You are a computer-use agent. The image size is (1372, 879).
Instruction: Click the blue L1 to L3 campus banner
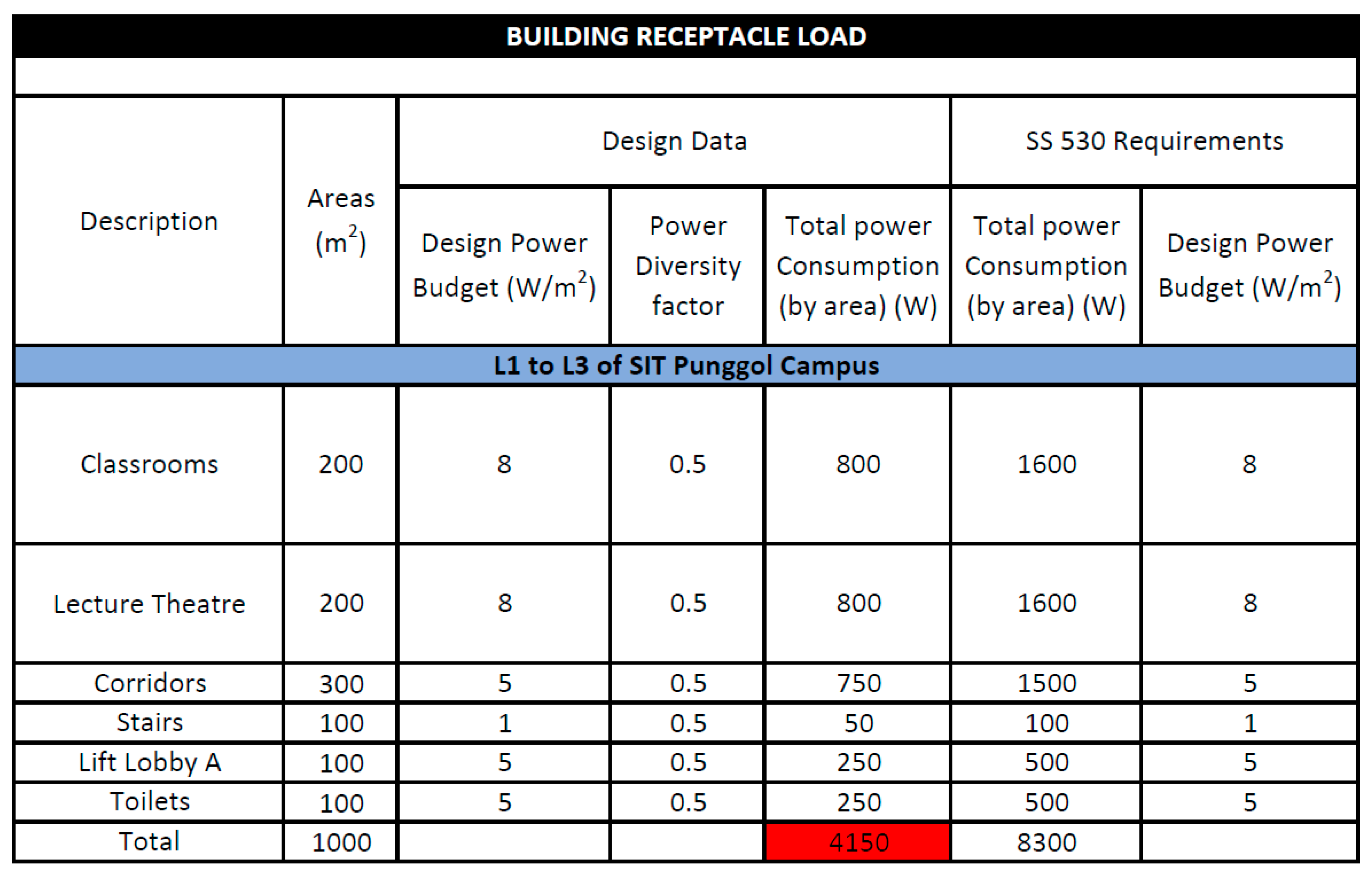[x=686, y=365]
